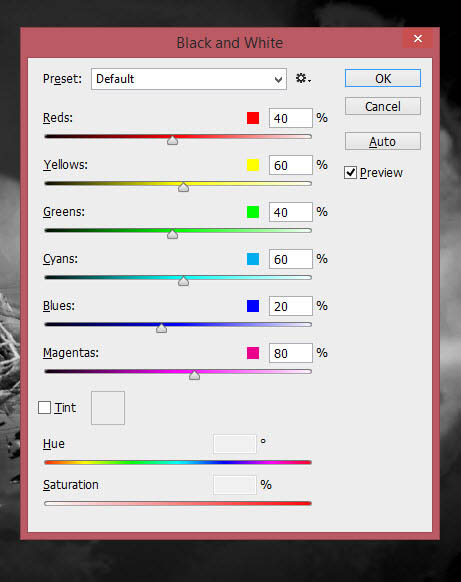Click the magenta swatch beside Magentas
Viewport: 461px width, 582px height.
tap(253, 353)
